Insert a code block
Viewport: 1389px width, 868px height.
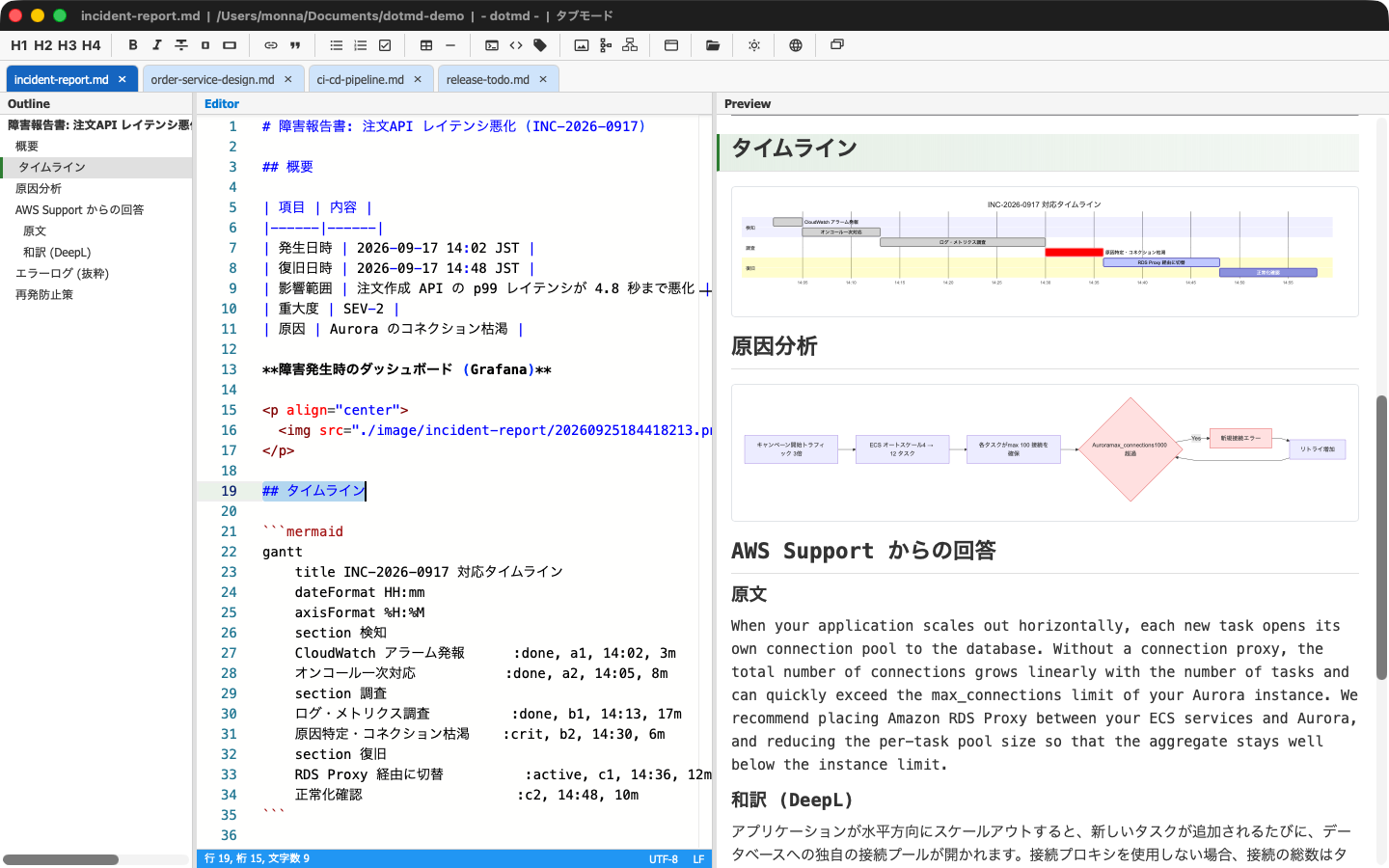492,45
